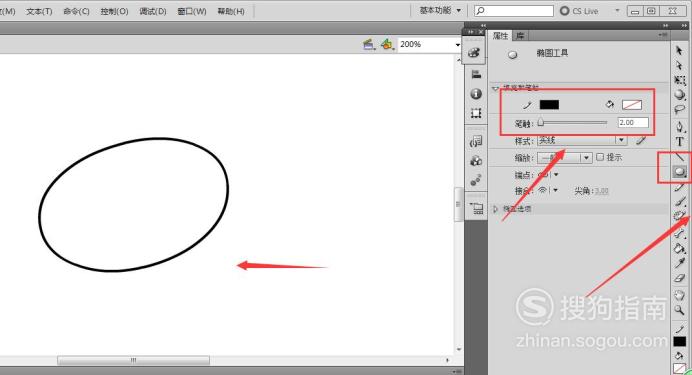
Task: Switch to the 属性 properties tab
Action: point(500,36)
